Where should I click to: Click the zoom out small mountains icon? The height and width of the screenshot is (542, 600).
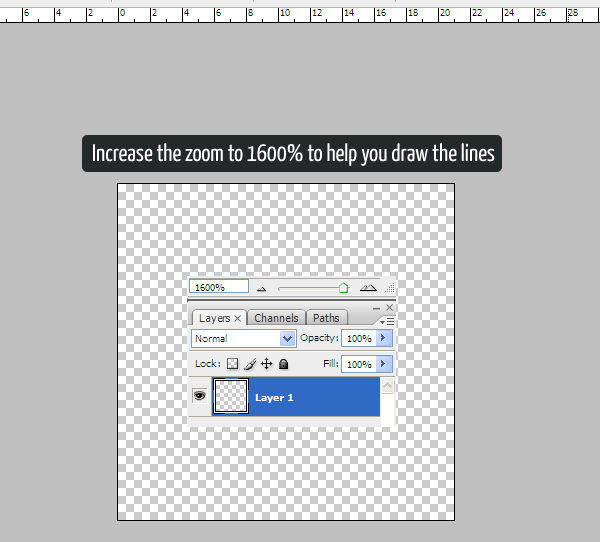261,289
